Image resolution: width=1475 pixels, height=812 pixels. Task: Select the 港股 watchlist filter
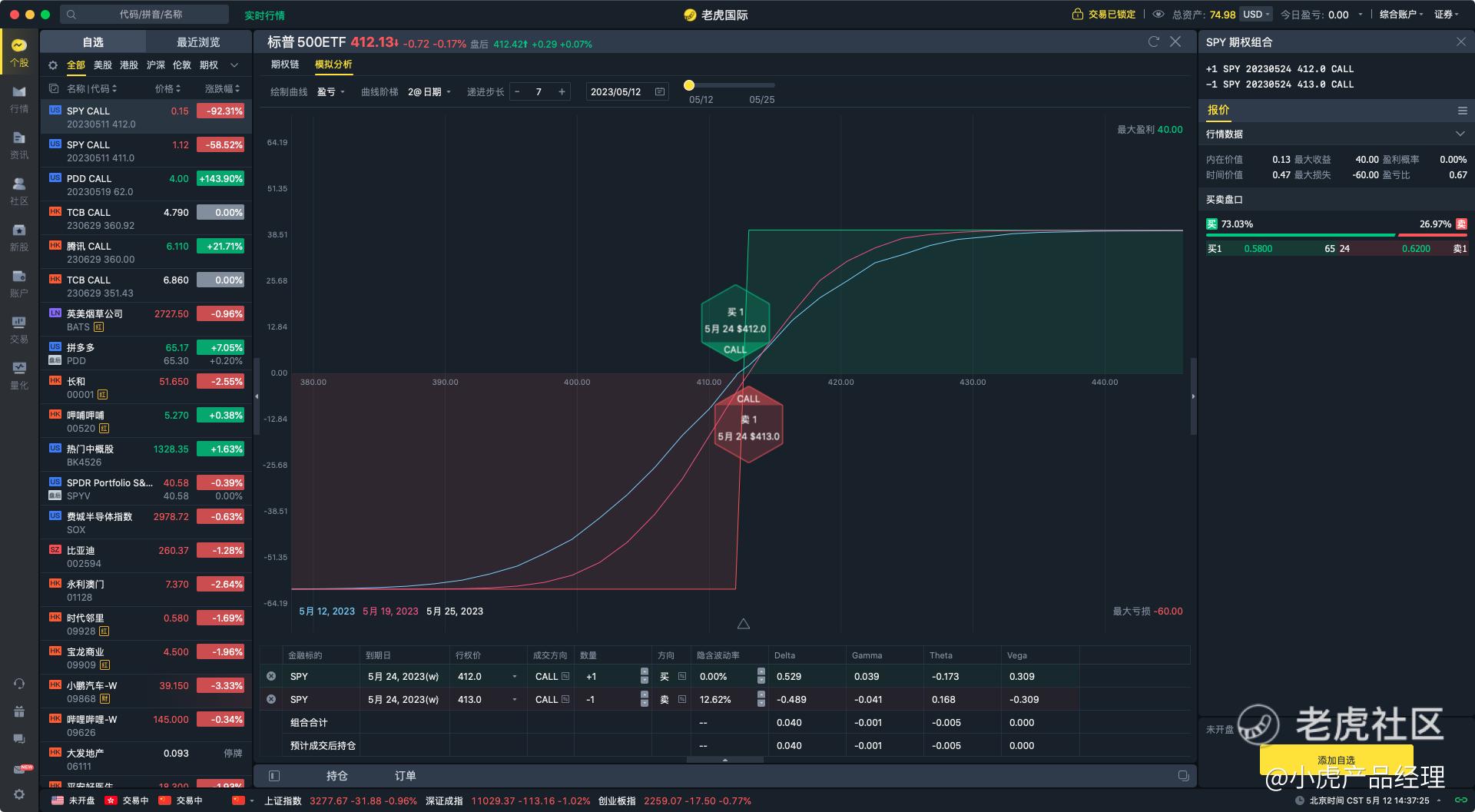(129, 65)
